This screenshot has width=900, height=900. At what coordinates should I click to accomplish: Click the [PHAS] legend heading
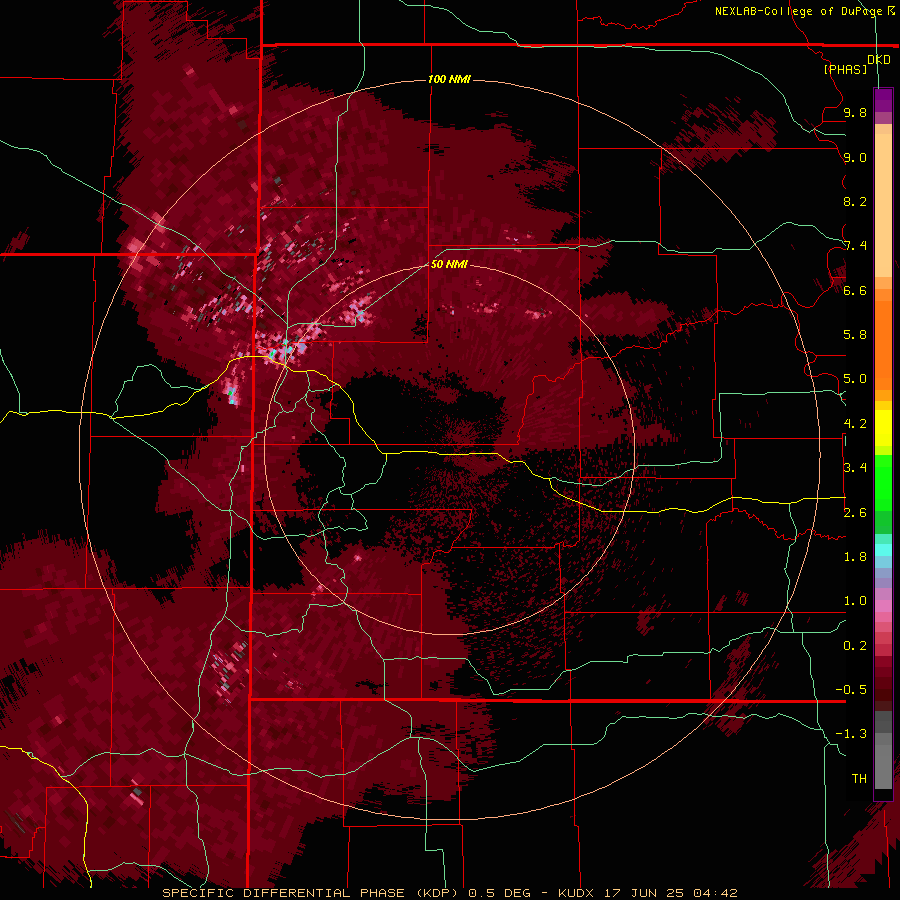[x=845, y=69]
